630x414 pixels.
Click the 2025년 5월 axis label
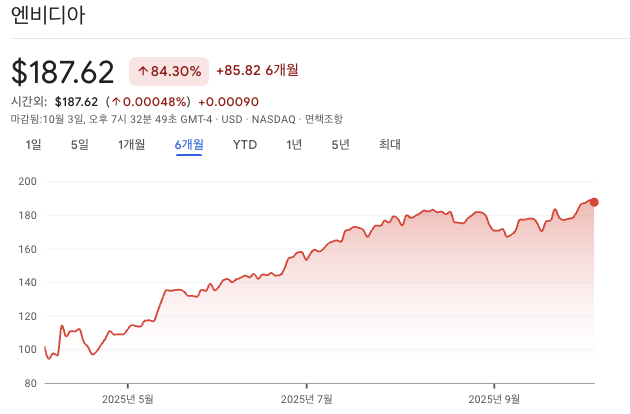click(128, 399)
